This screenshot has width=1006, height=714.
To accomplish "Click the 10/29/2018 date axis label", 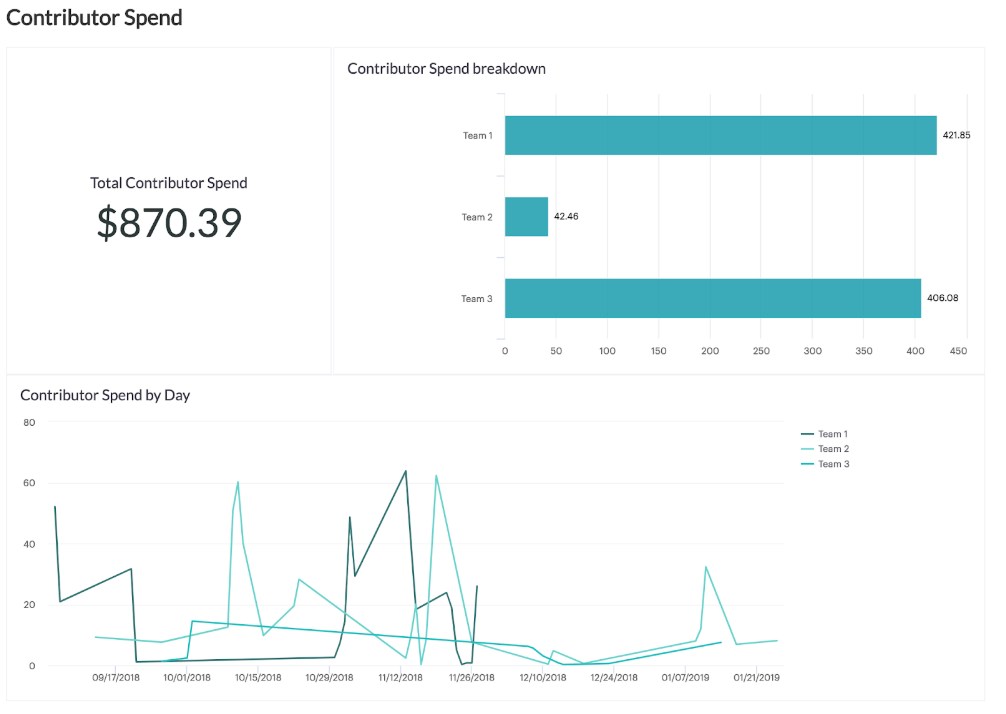I will point(329,677).
